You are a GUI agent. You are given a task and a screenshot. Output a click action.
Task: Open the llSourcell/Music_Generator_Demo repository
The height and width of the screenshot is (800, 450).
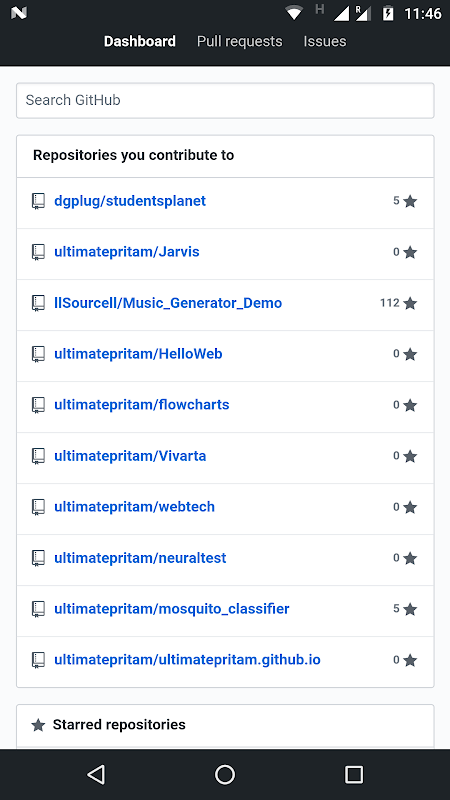tap(168, 303)
